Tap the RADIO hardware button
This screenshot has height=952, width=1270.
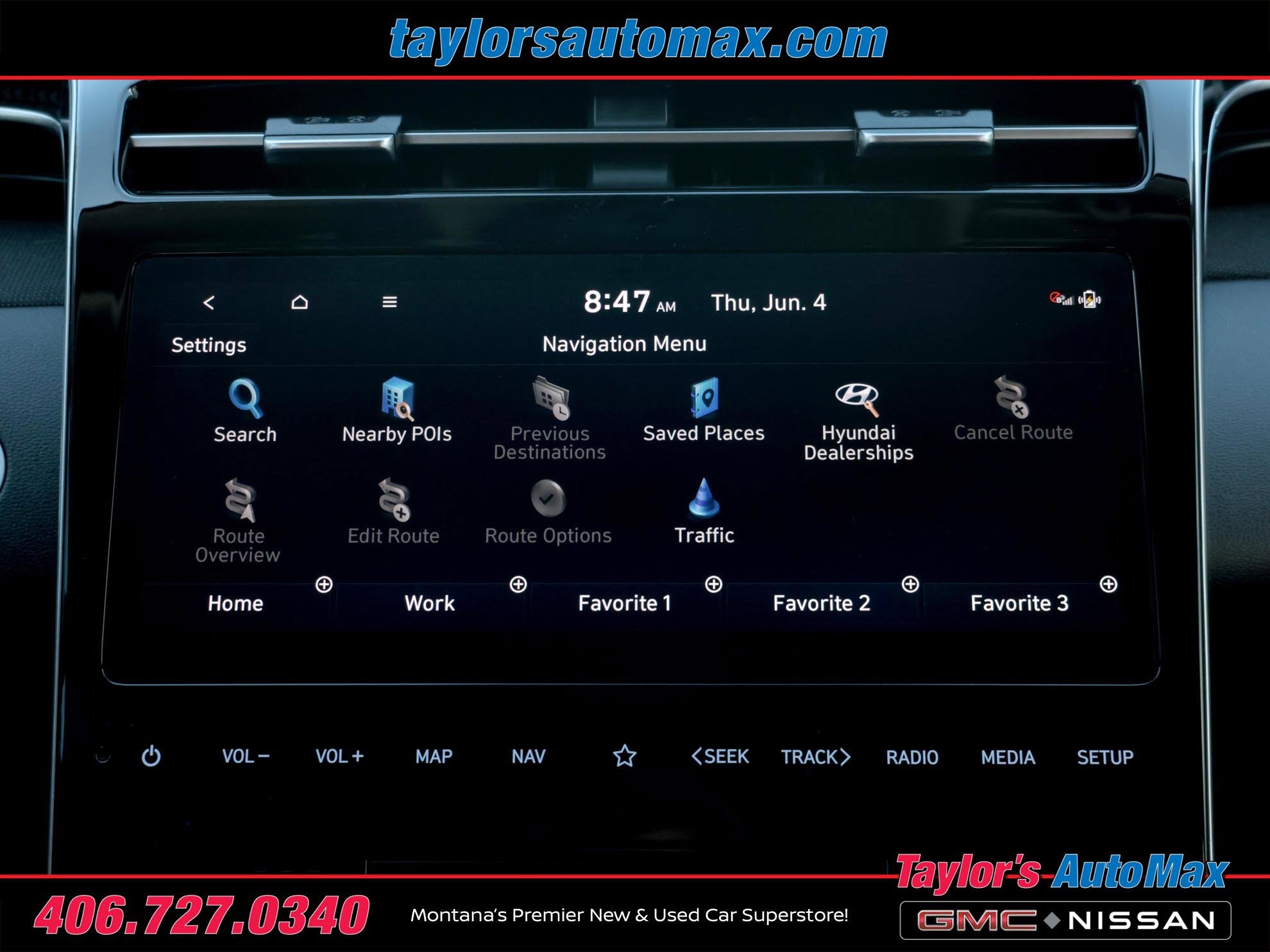[912, 757]
